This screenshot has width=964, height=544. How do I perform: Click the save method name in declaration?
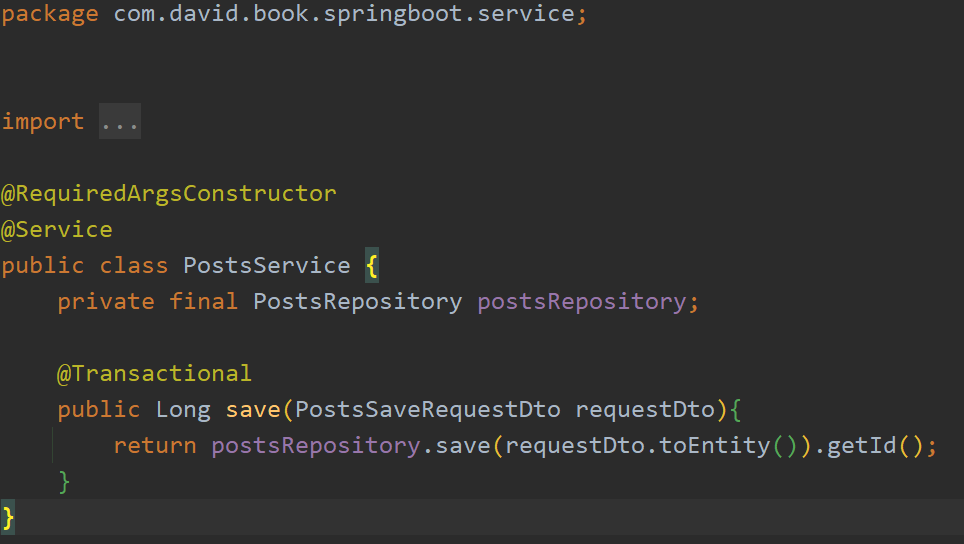tap(253, 409)
